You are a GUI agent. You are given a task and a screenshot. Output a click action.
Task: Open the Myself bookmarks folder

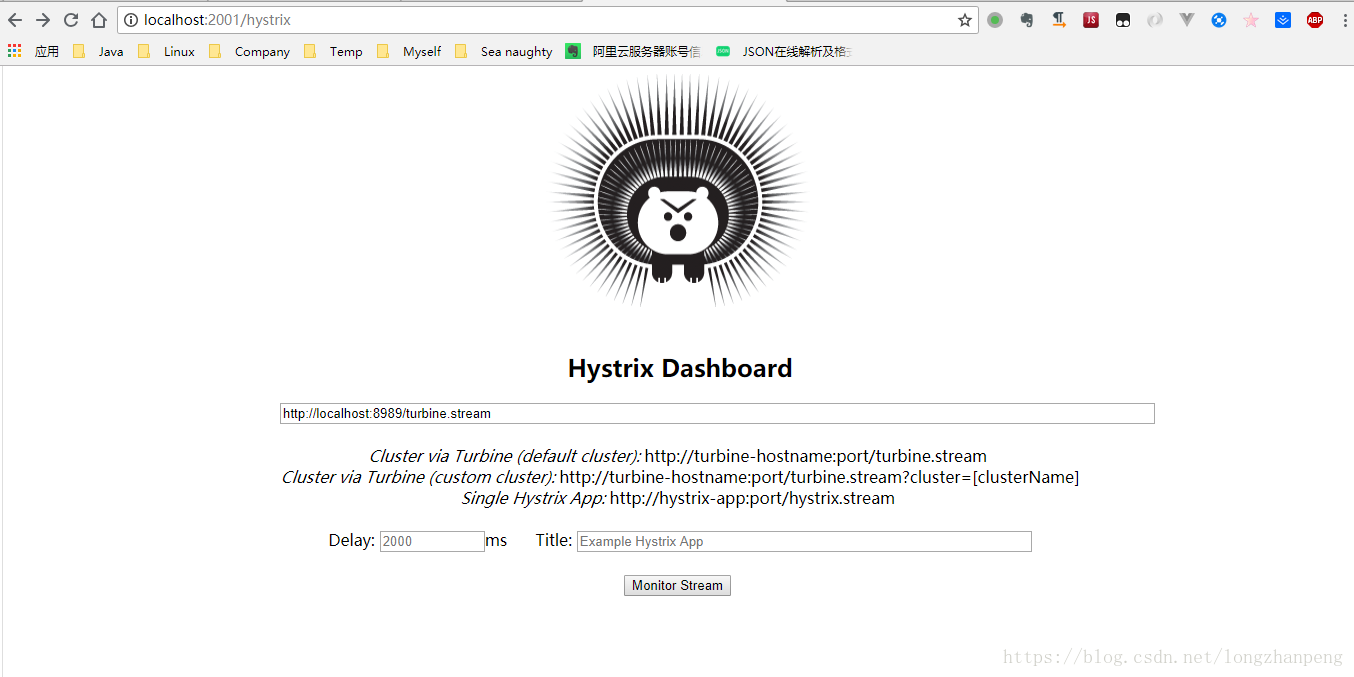click(x=409, y=51)
